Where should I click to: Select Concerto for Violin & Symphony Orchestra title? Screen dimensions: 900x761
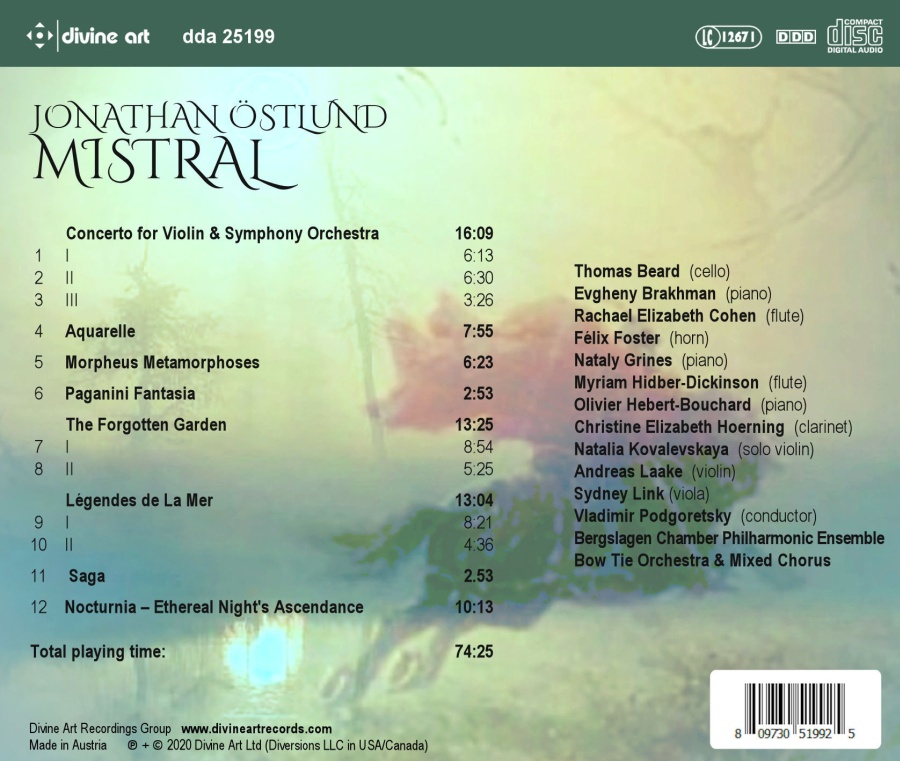pyautogui.click(x=223, y=234)
